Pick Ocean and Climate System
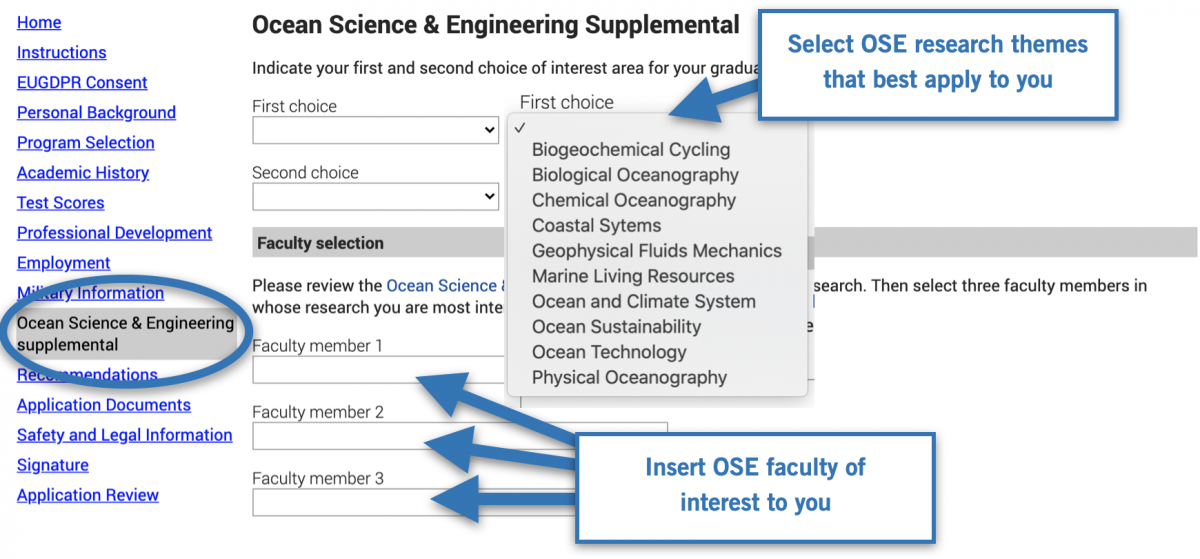The image size is (1200, 559). tap(643, 302)
